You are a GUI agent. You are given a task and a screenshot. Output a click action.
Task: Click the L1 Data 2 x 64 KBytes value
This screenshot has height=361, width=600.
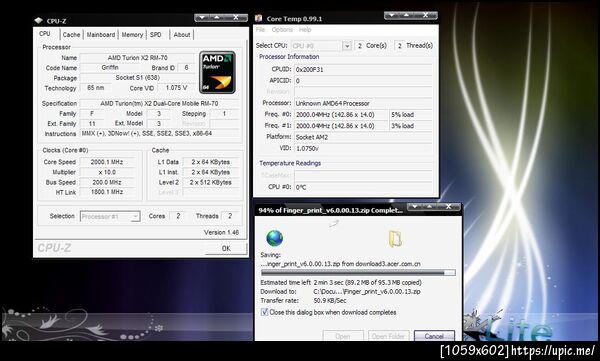point(211,162)
